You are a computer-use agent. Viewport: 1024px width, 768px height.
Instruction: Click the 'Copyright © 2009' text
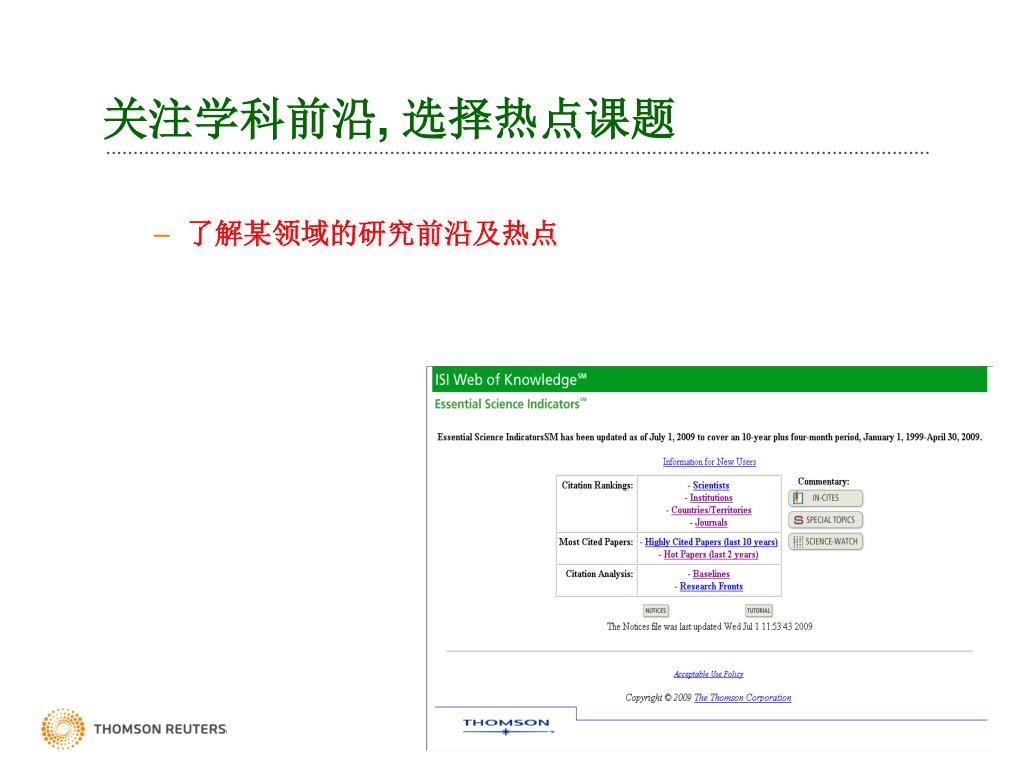(x=658, y=697)
